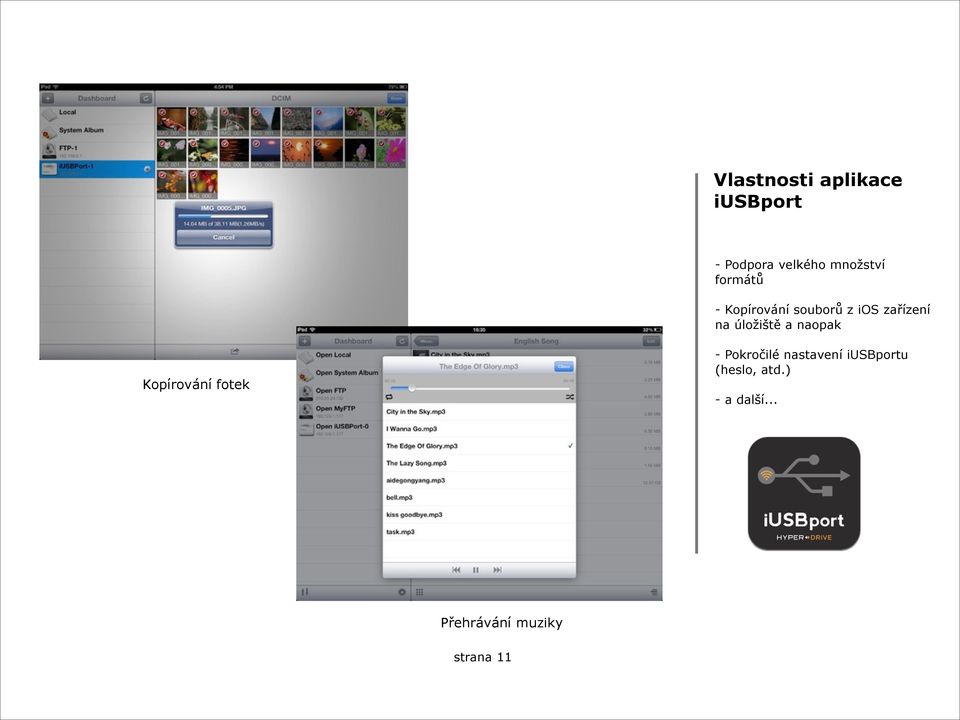
Task: Click the 'strana 11' page number
Action: tap(482, 657)
